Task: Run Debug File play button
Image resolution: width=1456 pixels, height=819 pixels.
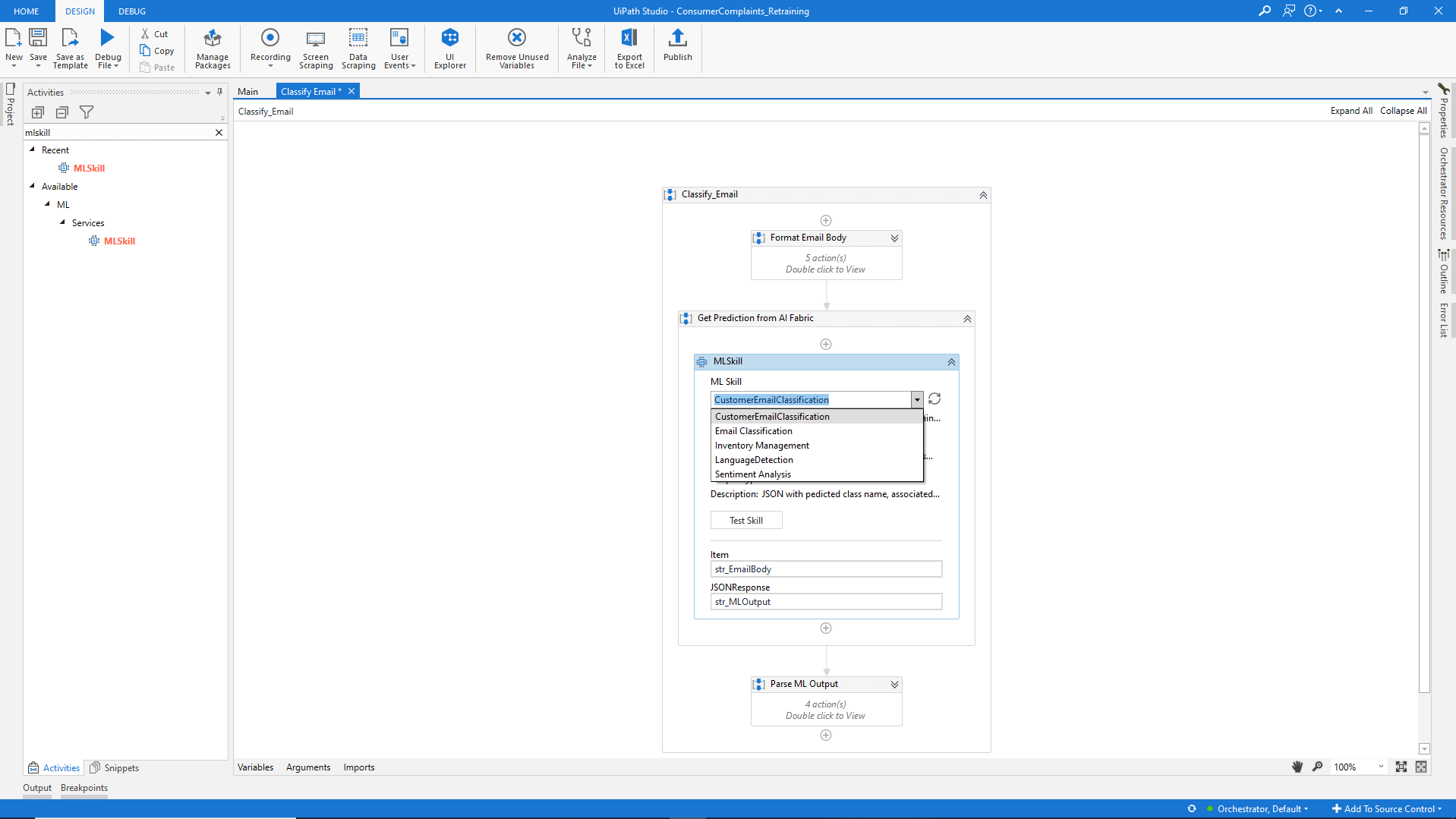Action: pyautogui.click(x=108, y=36)
